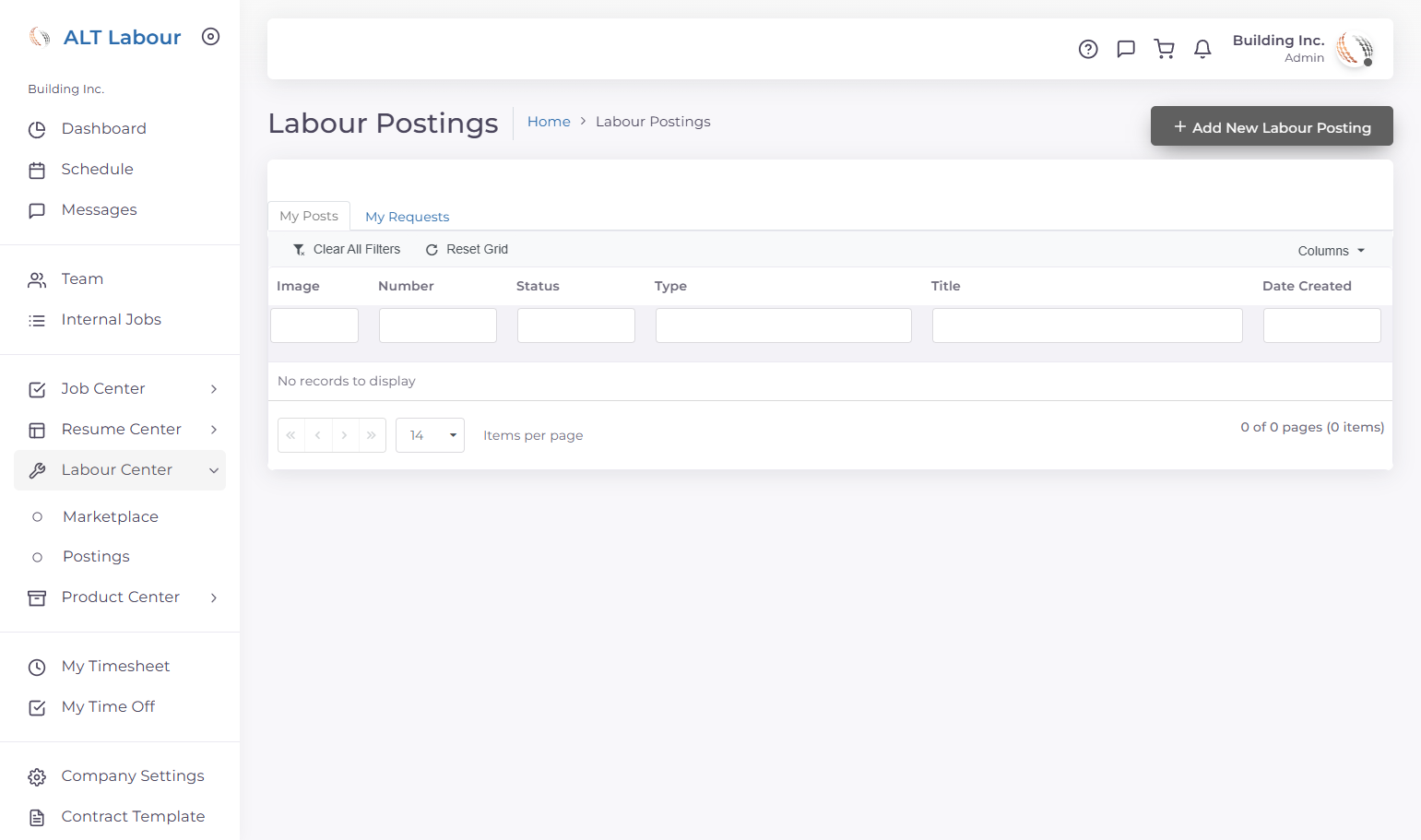Viewport: 1421px width, 840px height.
Task: Go to Messages in the sidebar
Action: click(120, 210)
